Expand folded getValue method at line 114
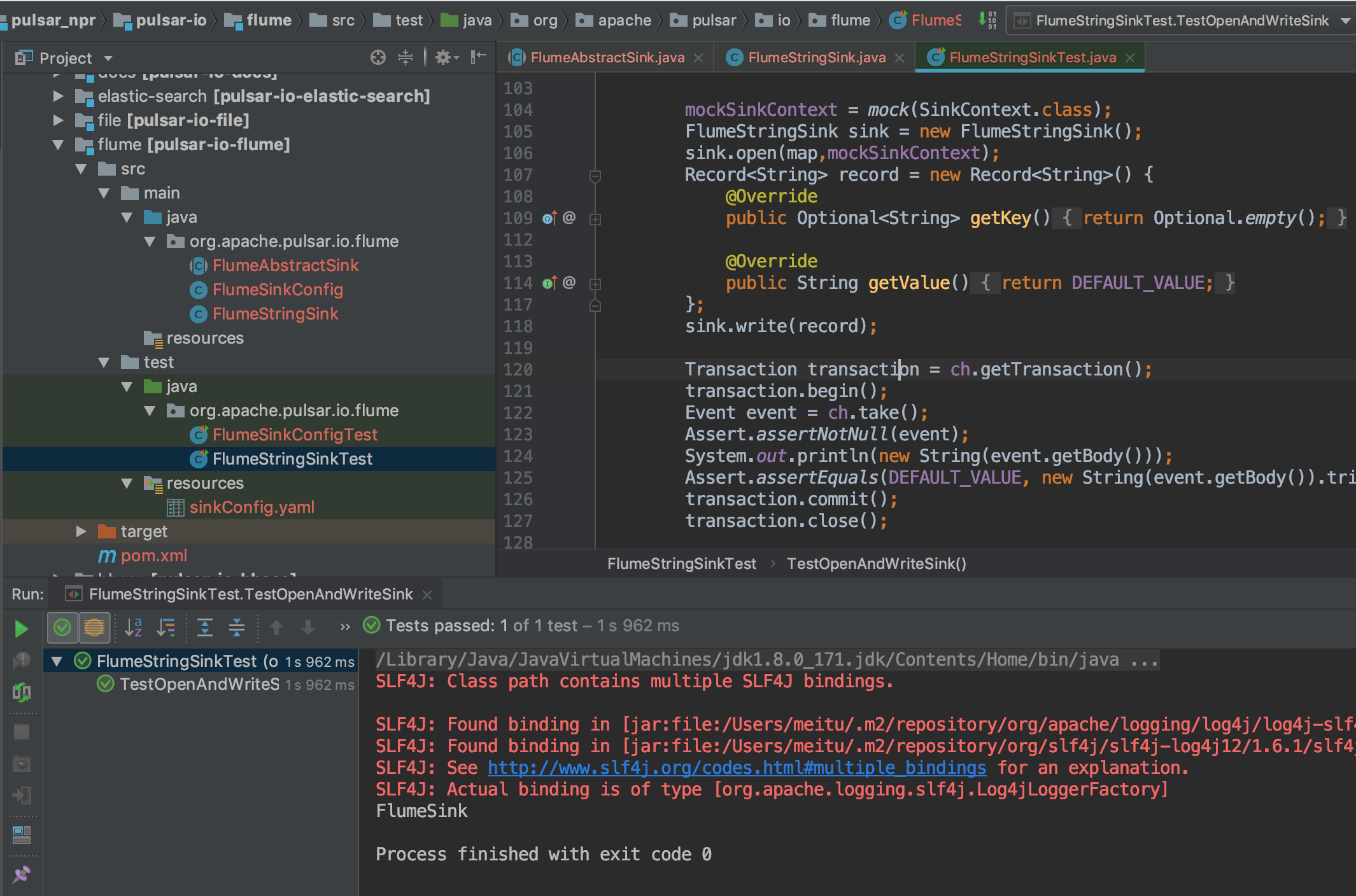1356x896 pixels. pyautogui.click(x=595, y=284)
